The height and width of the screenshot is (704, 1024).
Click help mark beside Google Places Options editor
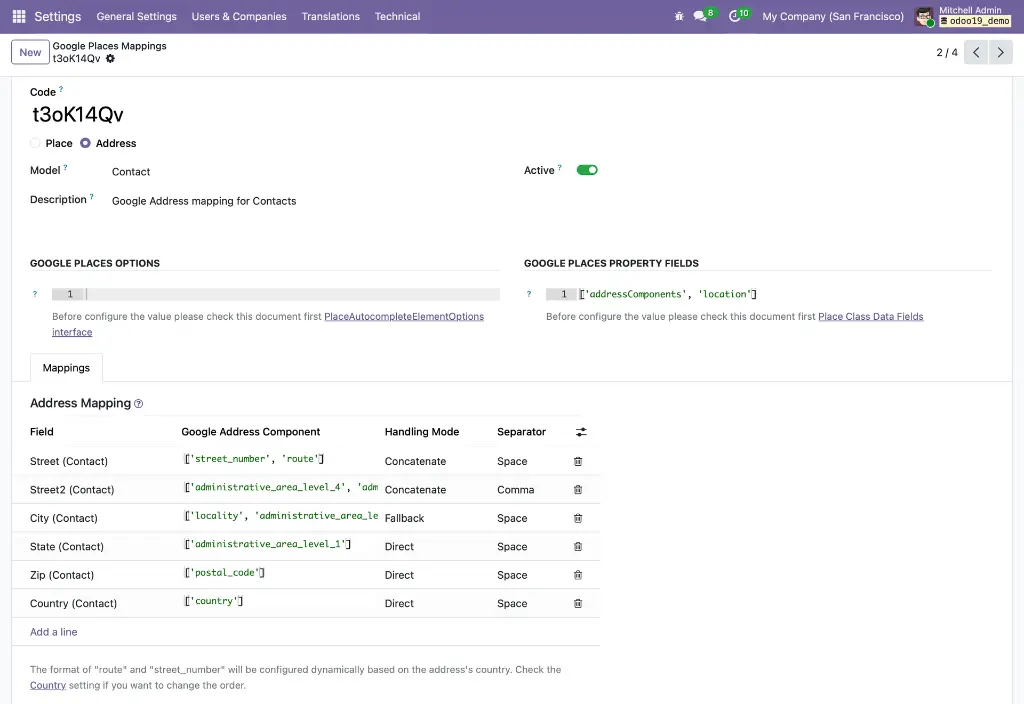35,295
